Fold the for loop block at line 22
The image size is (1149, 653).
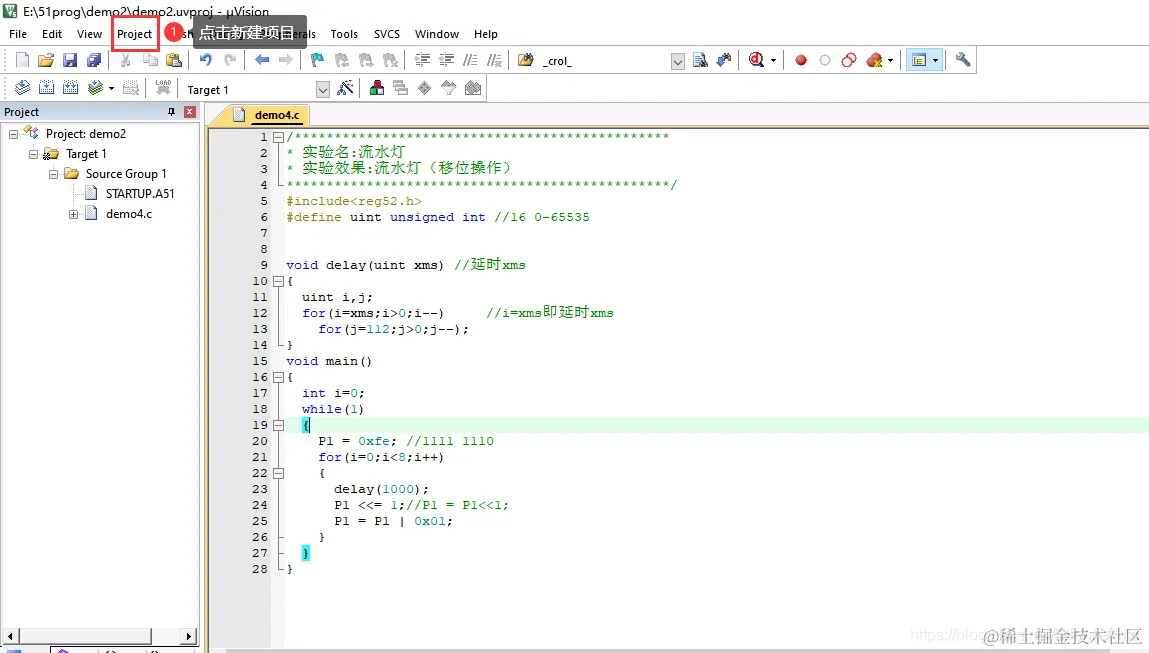tap(278, 473)
